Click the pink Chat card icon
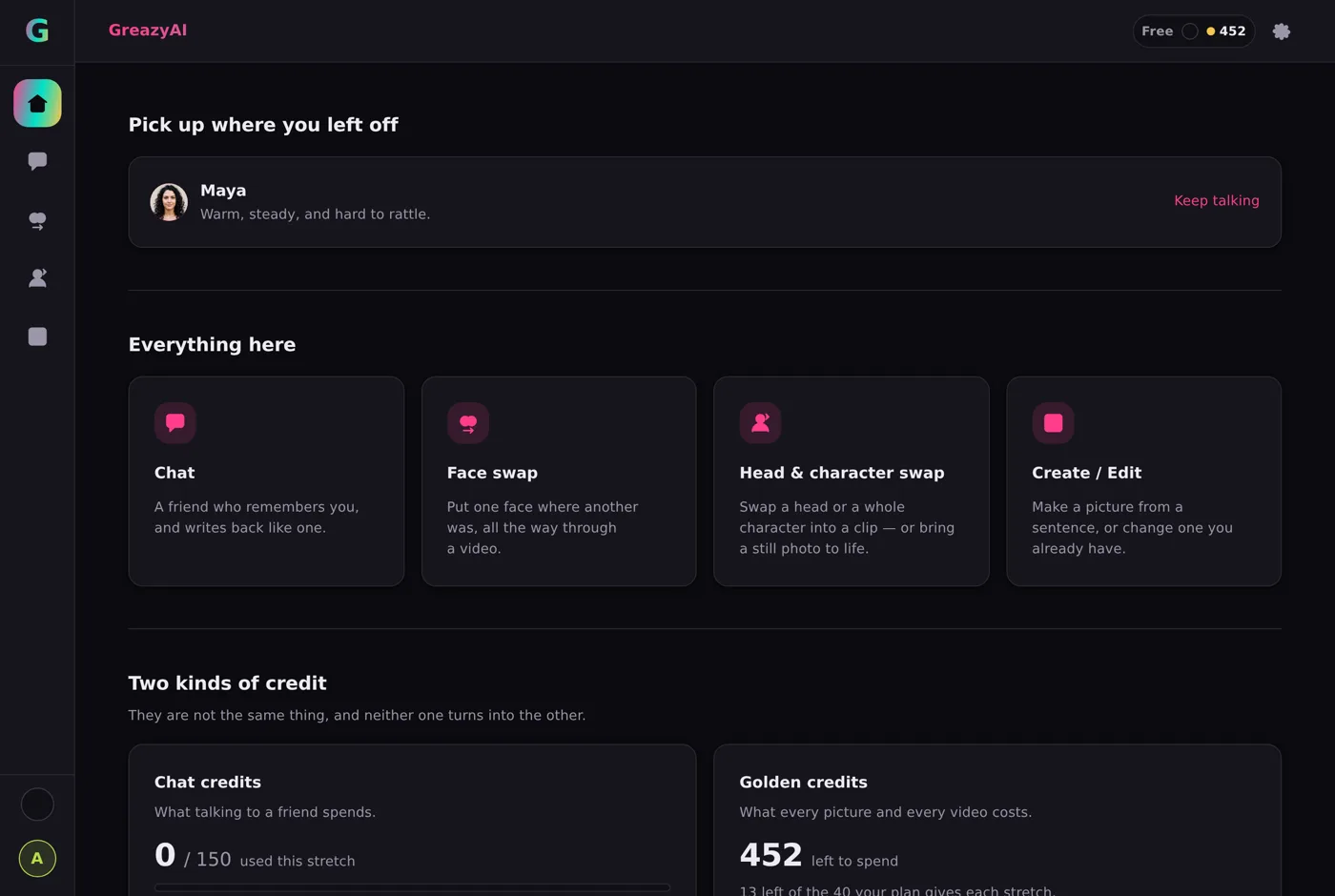Screen dimensions: 1335x896 (x=175, y=423)
